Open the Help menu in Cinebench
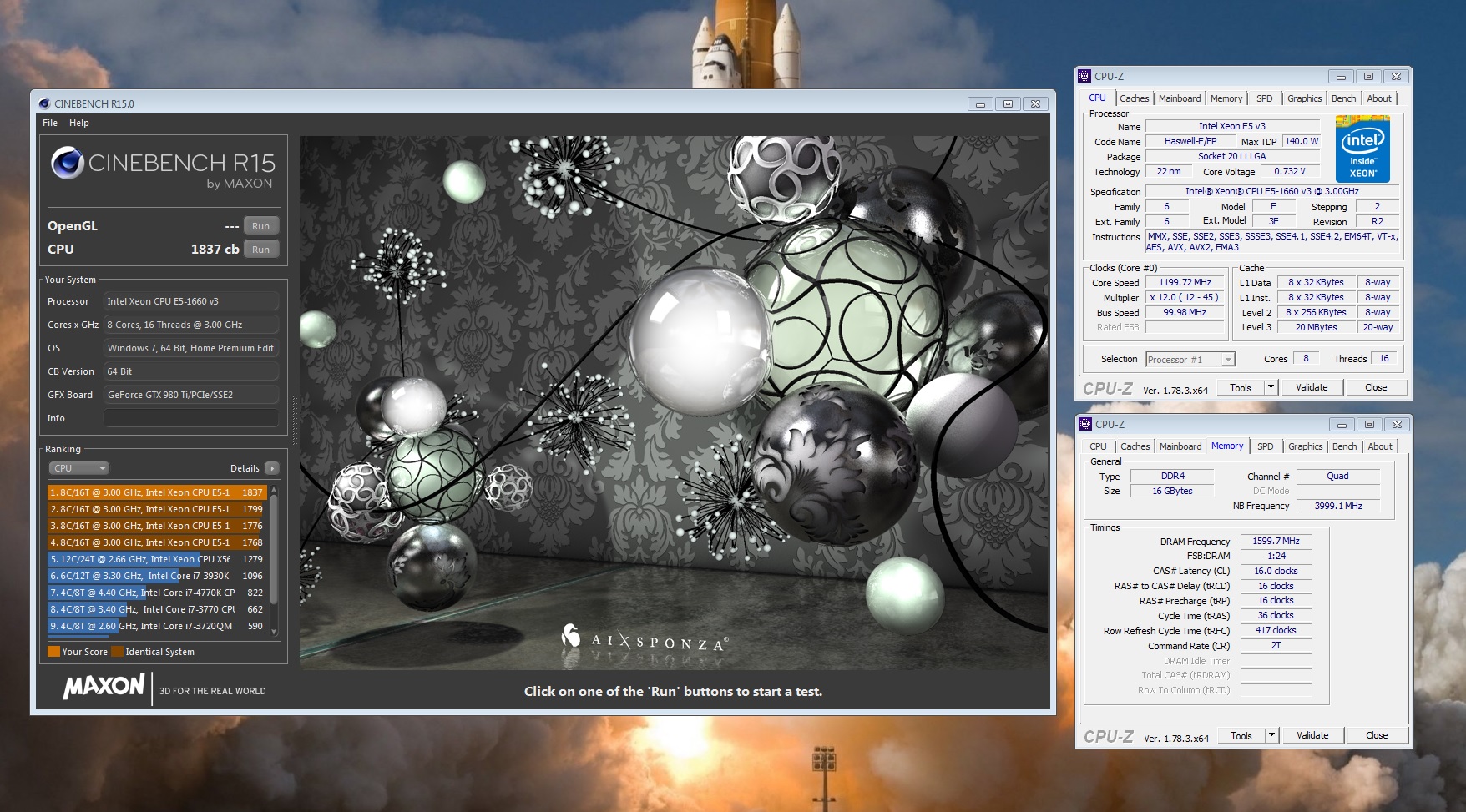The height and width of the screenshot is (812, 1466). [x=79, y=123]
